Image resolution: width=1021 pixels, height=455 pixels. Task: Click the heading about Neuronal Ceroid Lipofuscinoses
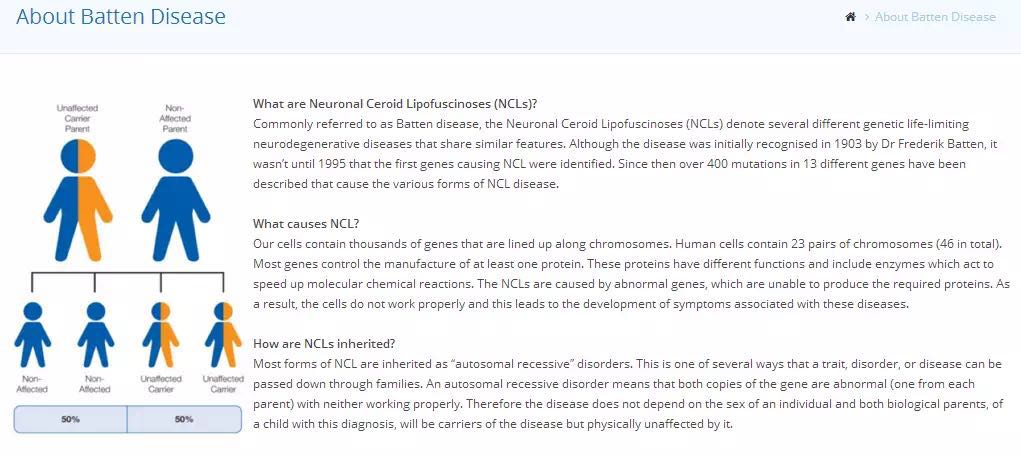click(x=395, y=103)
